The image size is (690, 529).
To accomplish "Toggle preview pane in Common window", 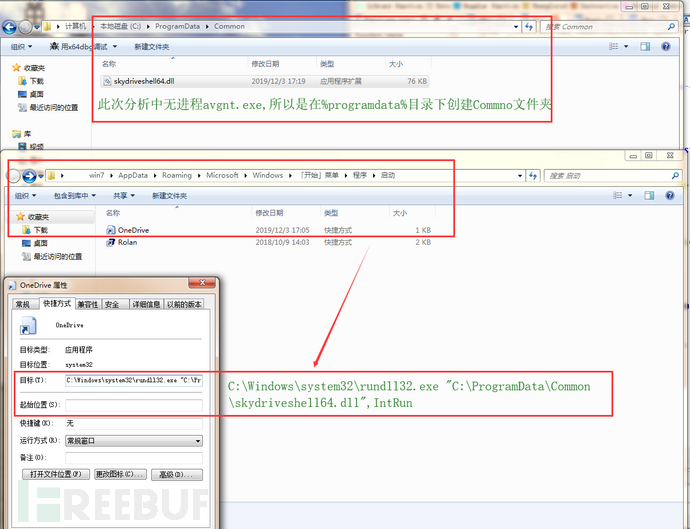I will coord(645,46).
